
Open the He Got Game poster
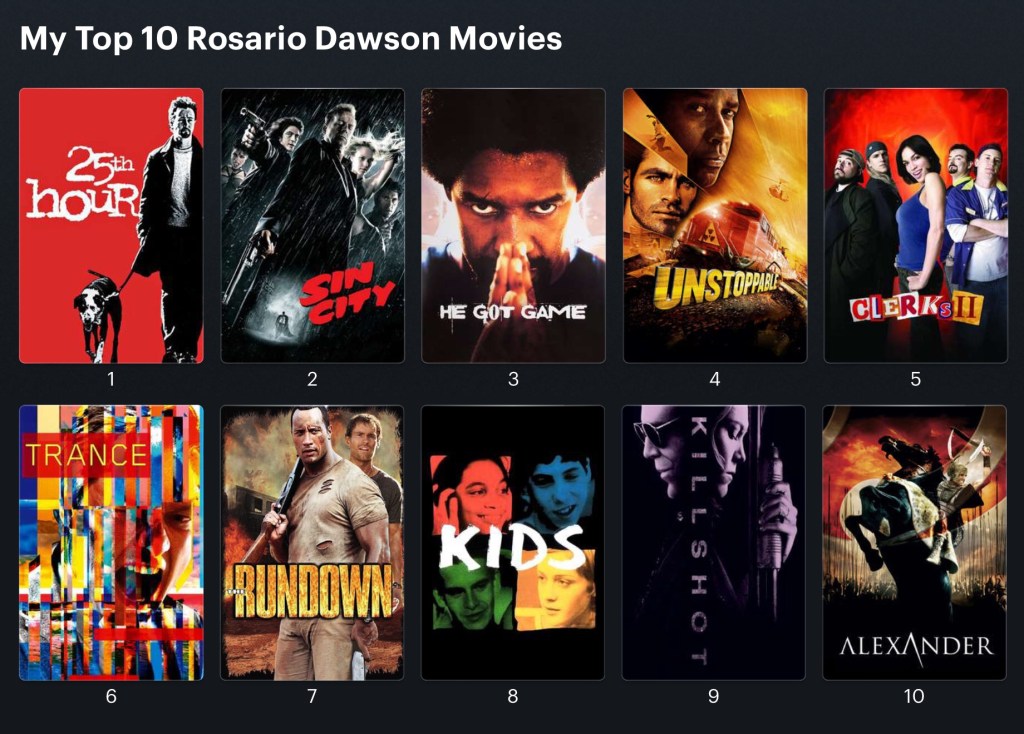(x=513, y=225)
